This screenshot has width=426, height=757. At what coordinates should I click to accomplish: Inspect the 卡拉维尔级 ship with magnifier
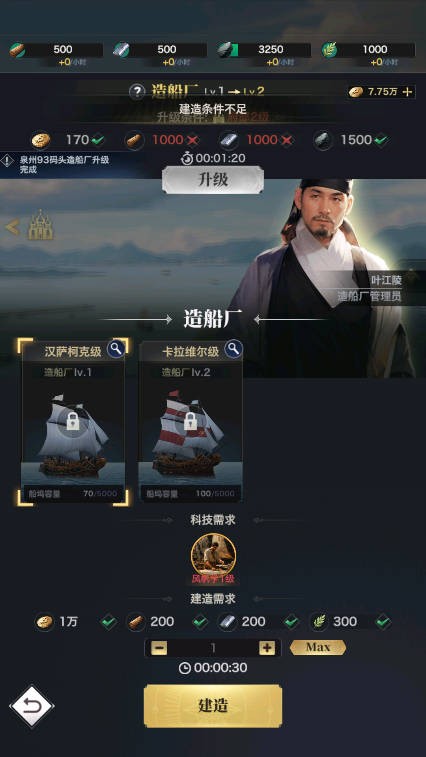(233, 349)
